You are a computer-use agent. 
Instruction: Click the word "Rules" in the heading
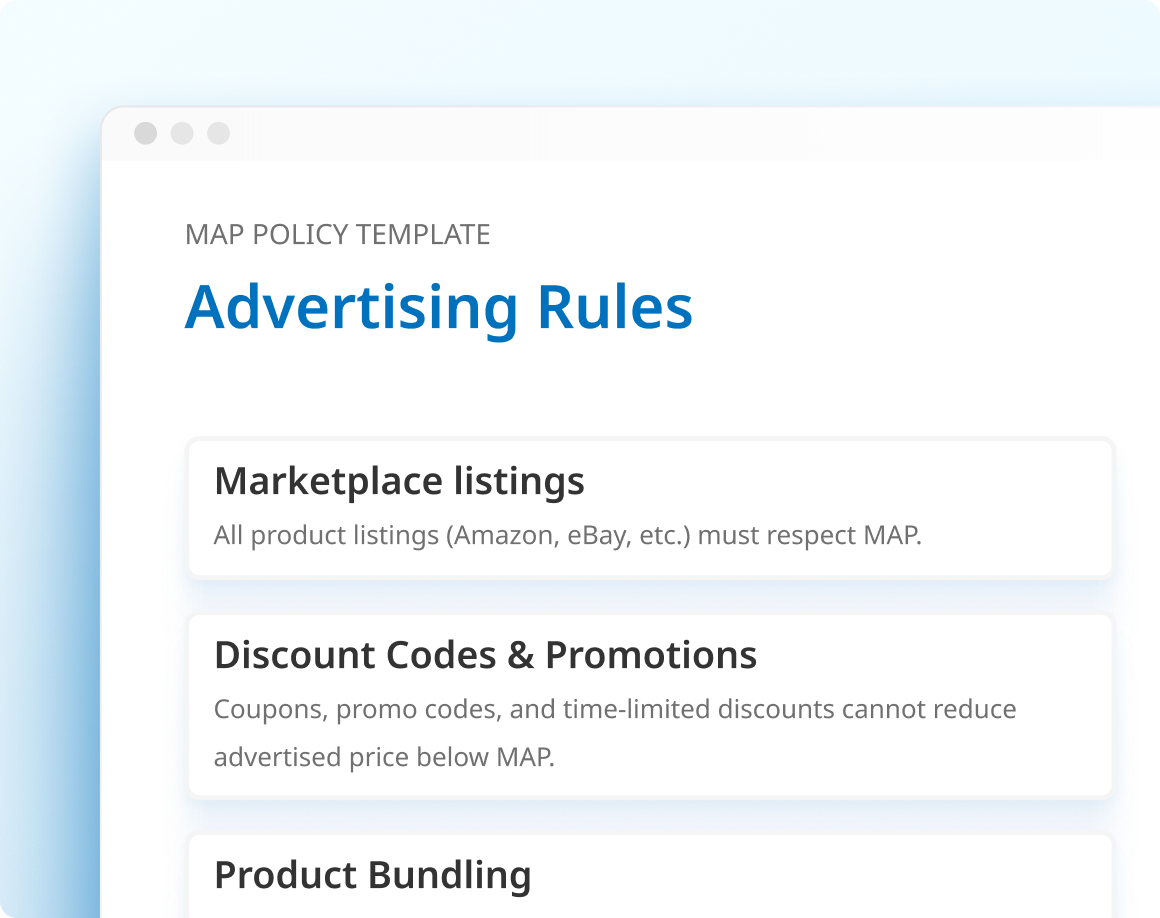615,307
